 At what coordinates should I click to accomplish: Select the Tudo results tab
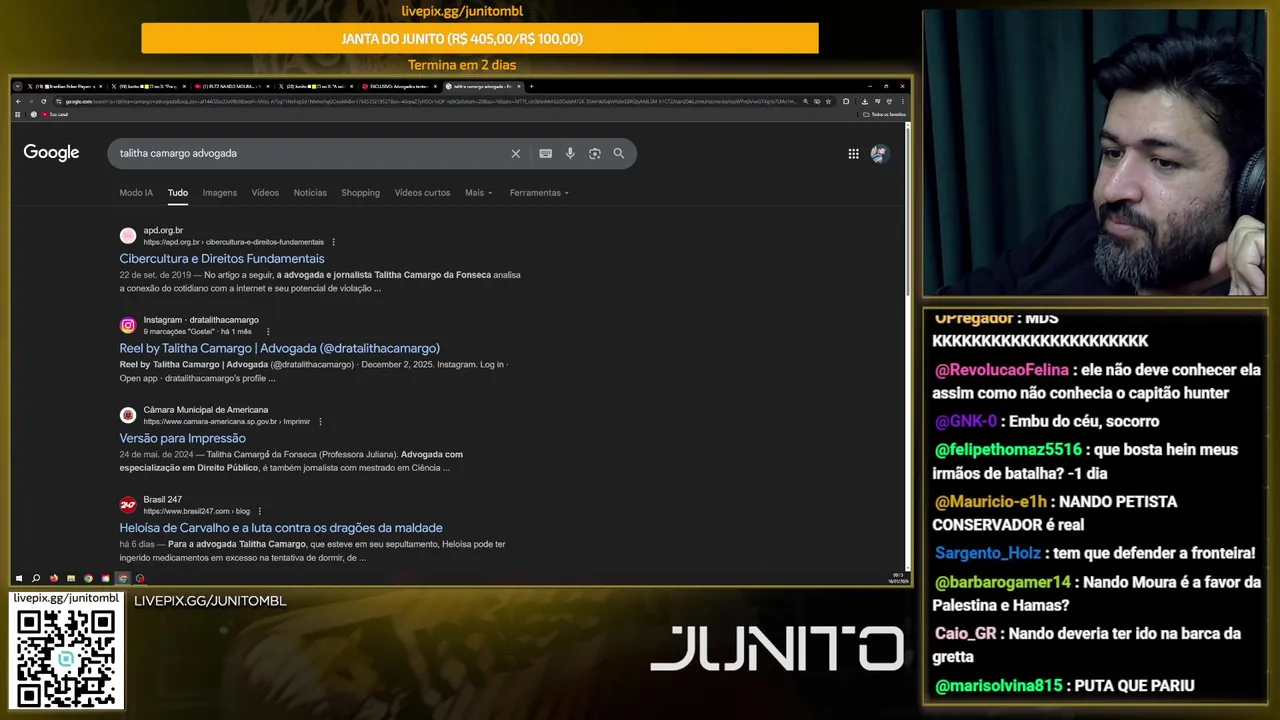click(178, 192)
